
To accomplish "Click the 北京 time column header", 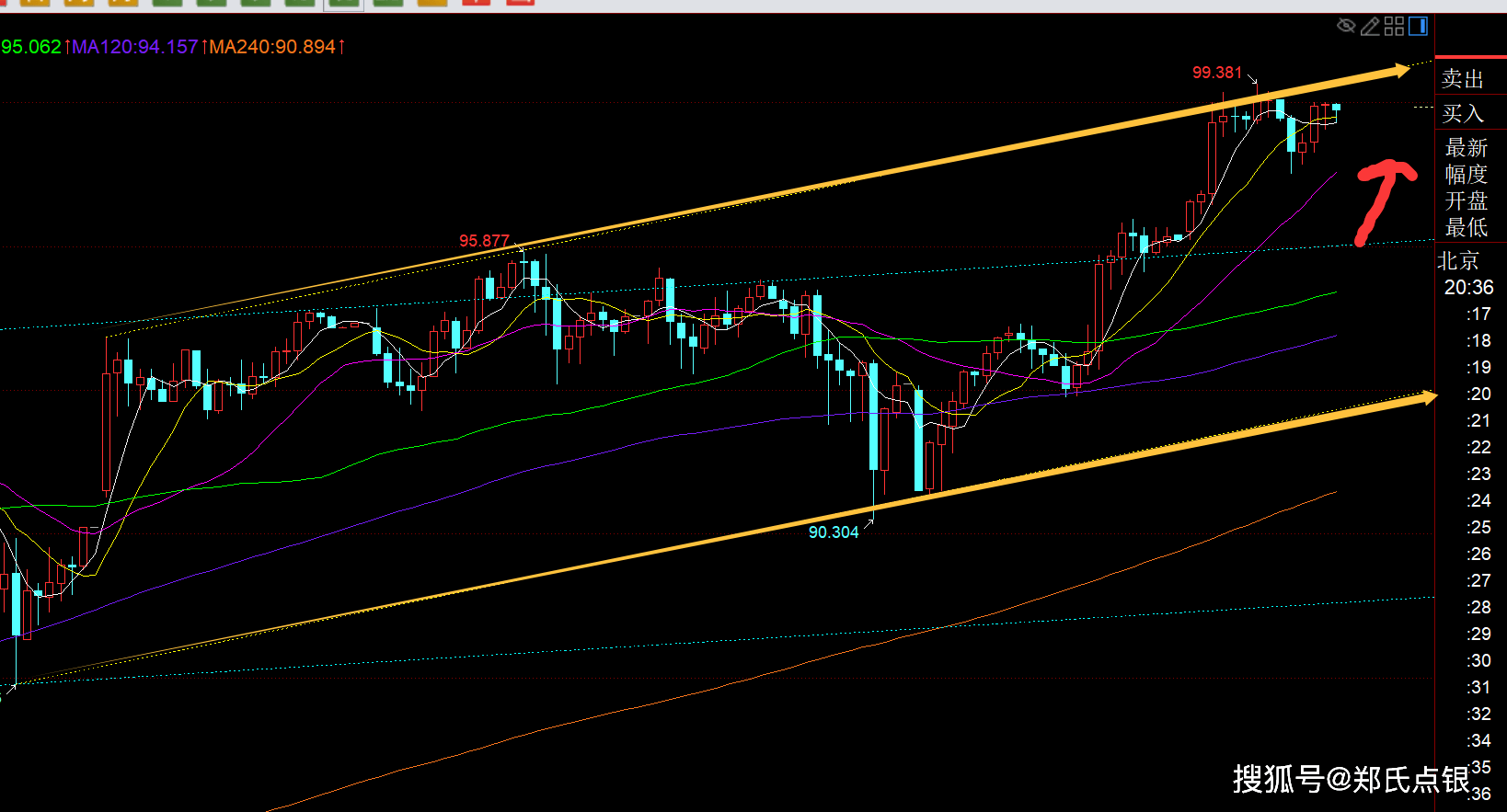I will coord(1458,261).
